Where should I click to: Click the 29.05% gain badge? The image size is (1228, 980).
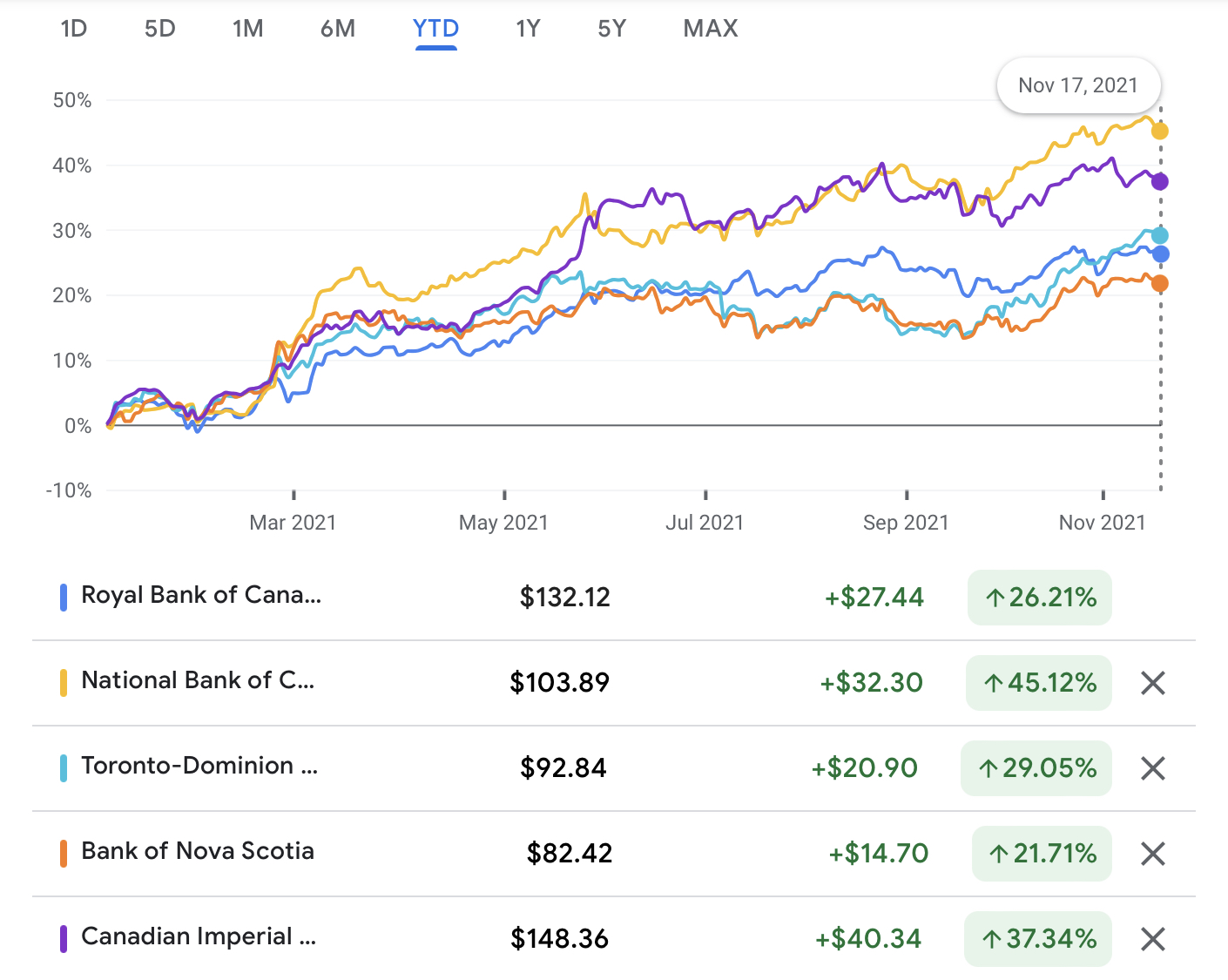(1036, 768)
